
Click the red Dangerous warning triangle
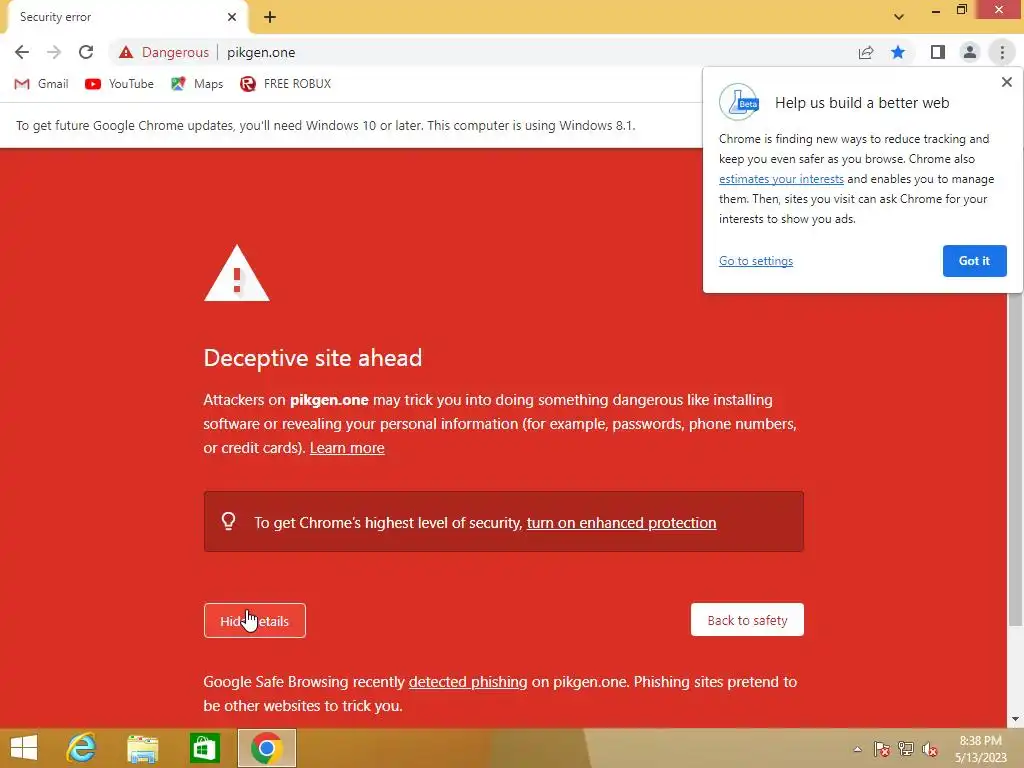pos(126,52)
